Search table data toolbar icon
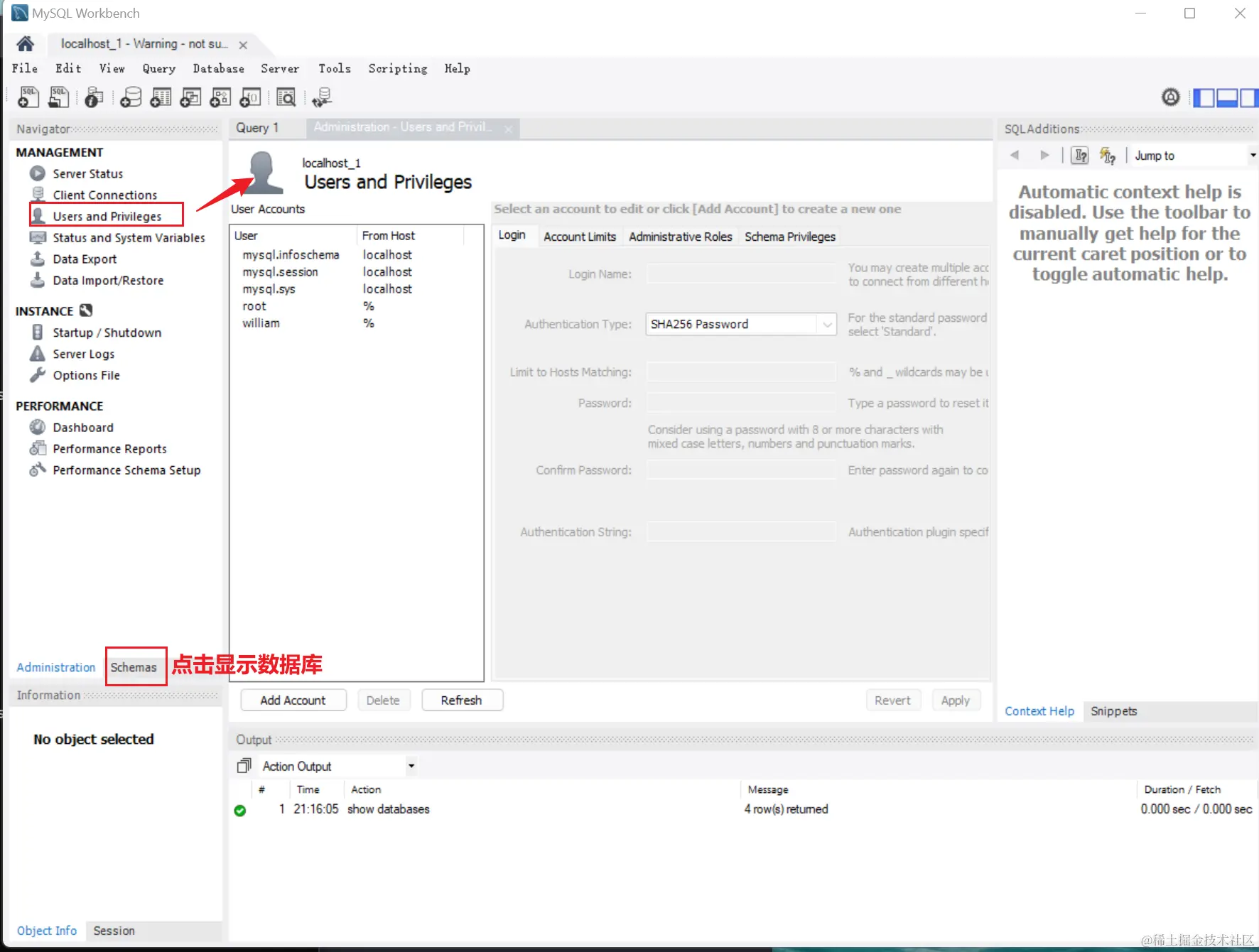 pos(286,97)
